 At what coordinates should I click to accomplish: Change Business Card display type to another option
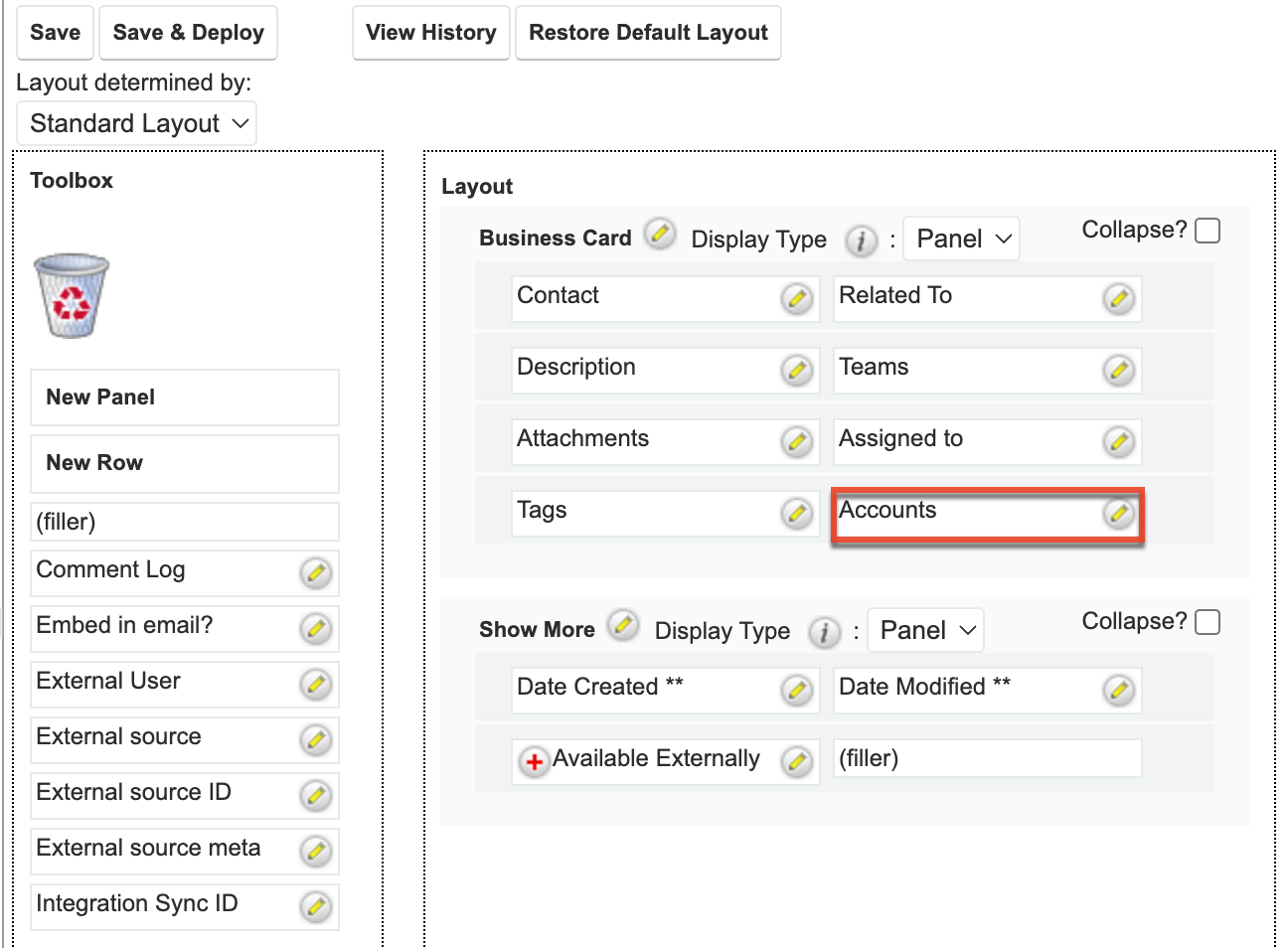pyautogui.click(x=960, y=238)
